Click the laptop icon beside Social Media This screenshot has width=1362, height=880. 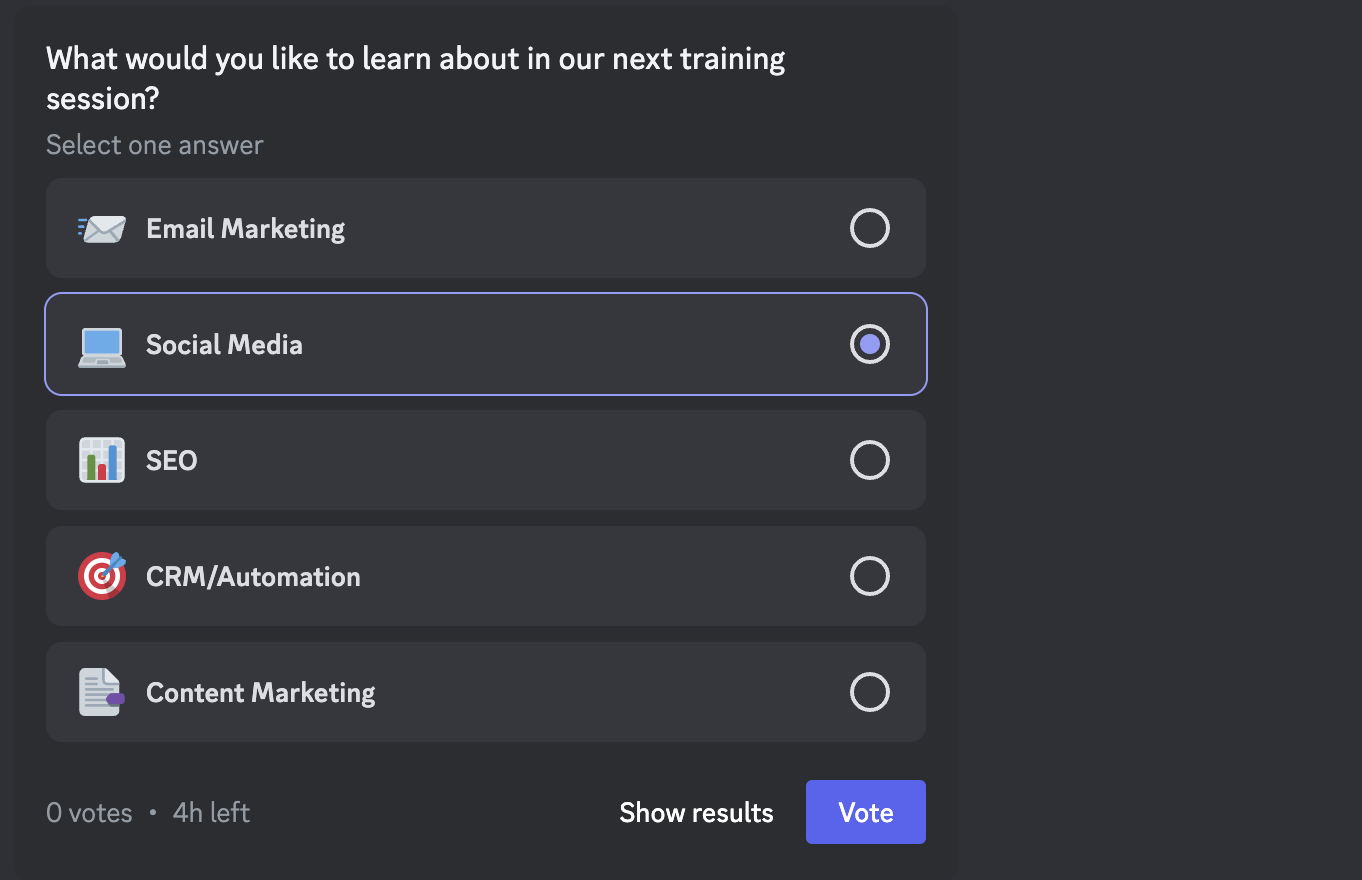(x=100, y=344)
